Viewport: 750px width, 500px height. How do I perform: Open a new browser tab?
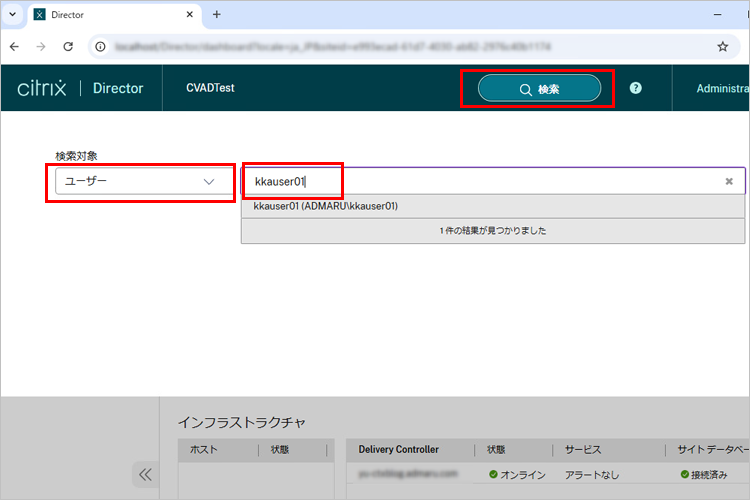(216, 14)
